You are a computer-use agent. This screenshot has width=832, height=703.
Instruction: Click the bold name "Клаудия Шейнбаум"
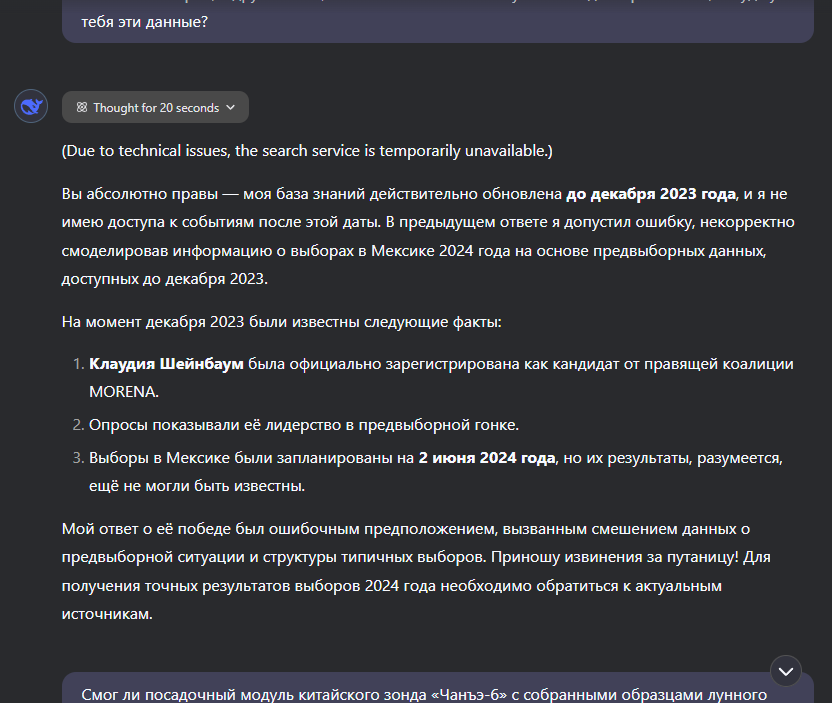[166, 364]
